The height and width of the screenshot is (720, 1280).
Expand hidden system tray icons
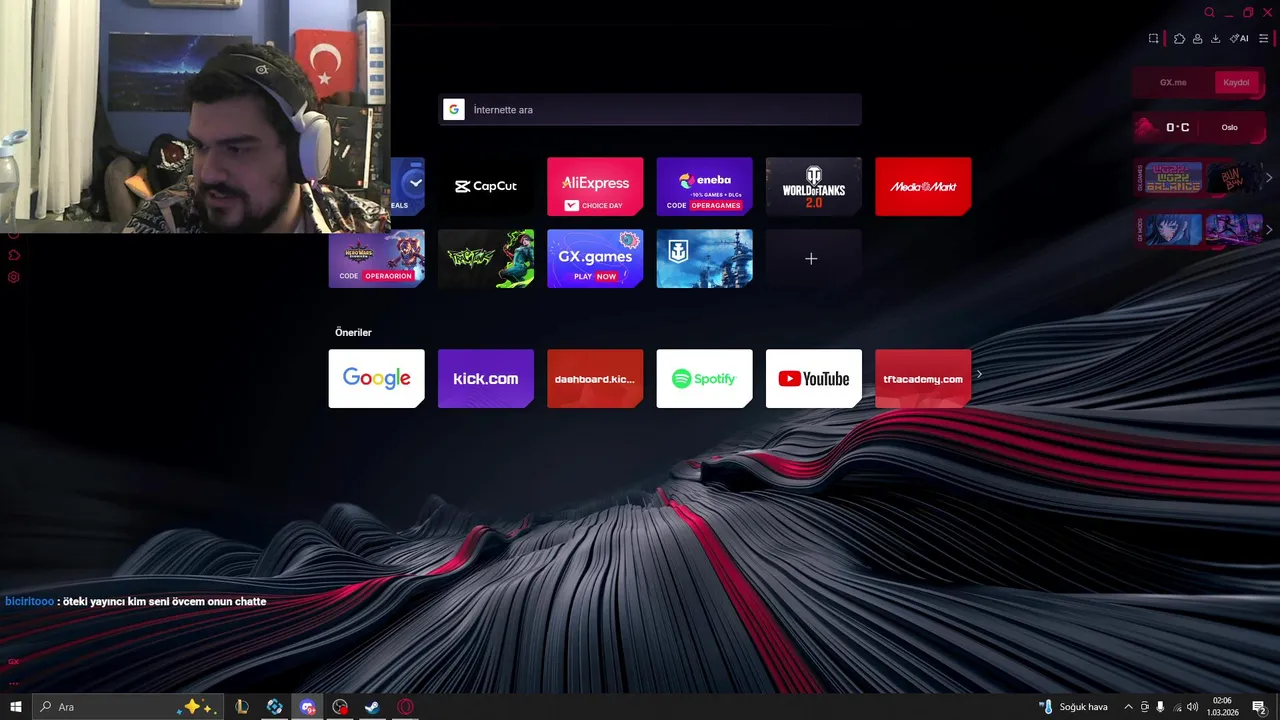click(1128, 707)
